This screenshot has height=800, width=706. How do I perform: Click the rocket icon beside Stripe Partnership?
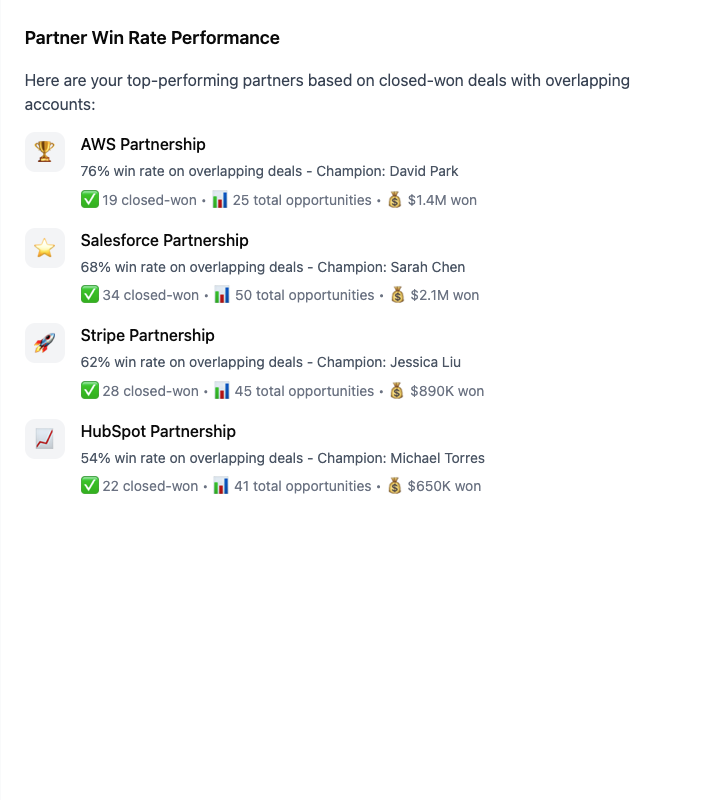(x=45, y=343)
